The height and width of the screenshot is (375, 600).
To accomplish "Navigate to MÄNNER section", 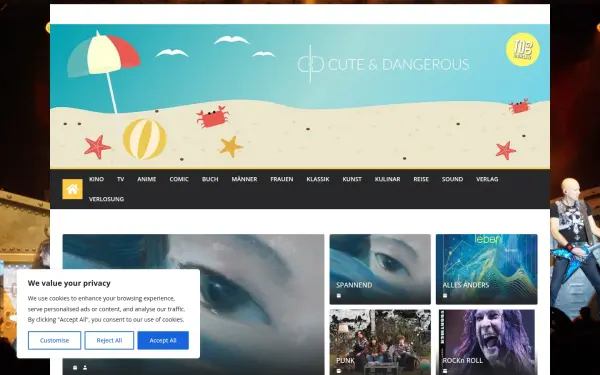I will [244, 179].
